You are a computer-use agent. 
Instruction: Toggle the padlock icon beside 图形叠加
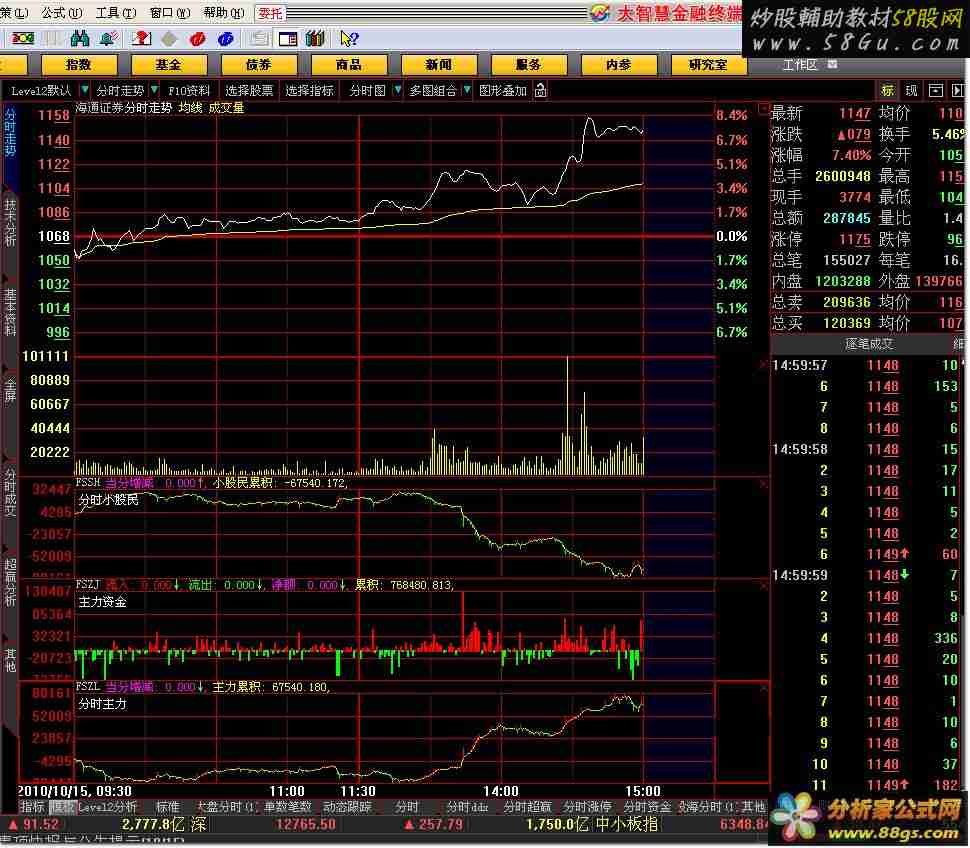coord(540,91)
